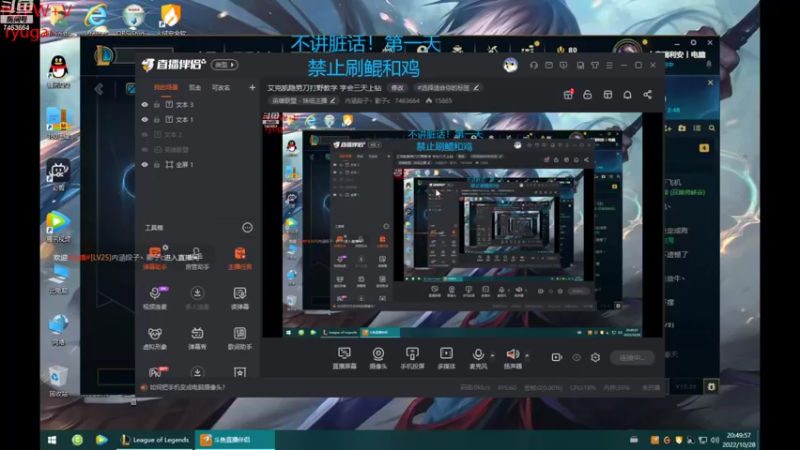Open stream settings gear in bottom bar

pos(595,357)
